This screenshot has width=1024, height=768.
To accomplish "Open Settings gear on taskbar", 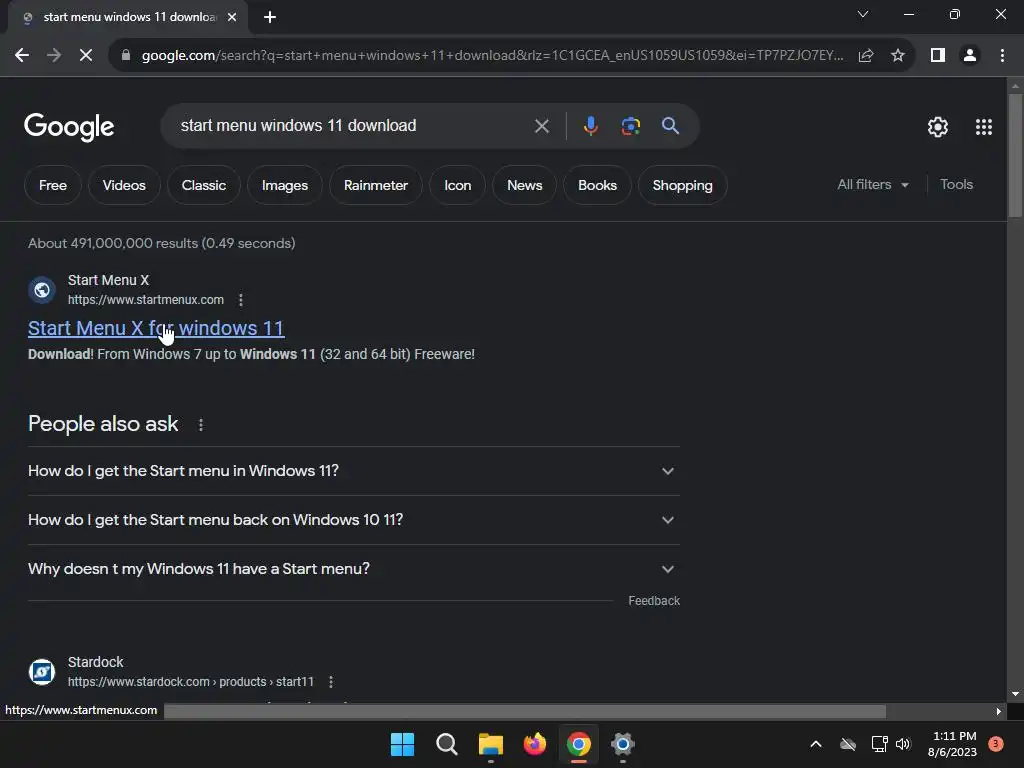I will point(623,744).
